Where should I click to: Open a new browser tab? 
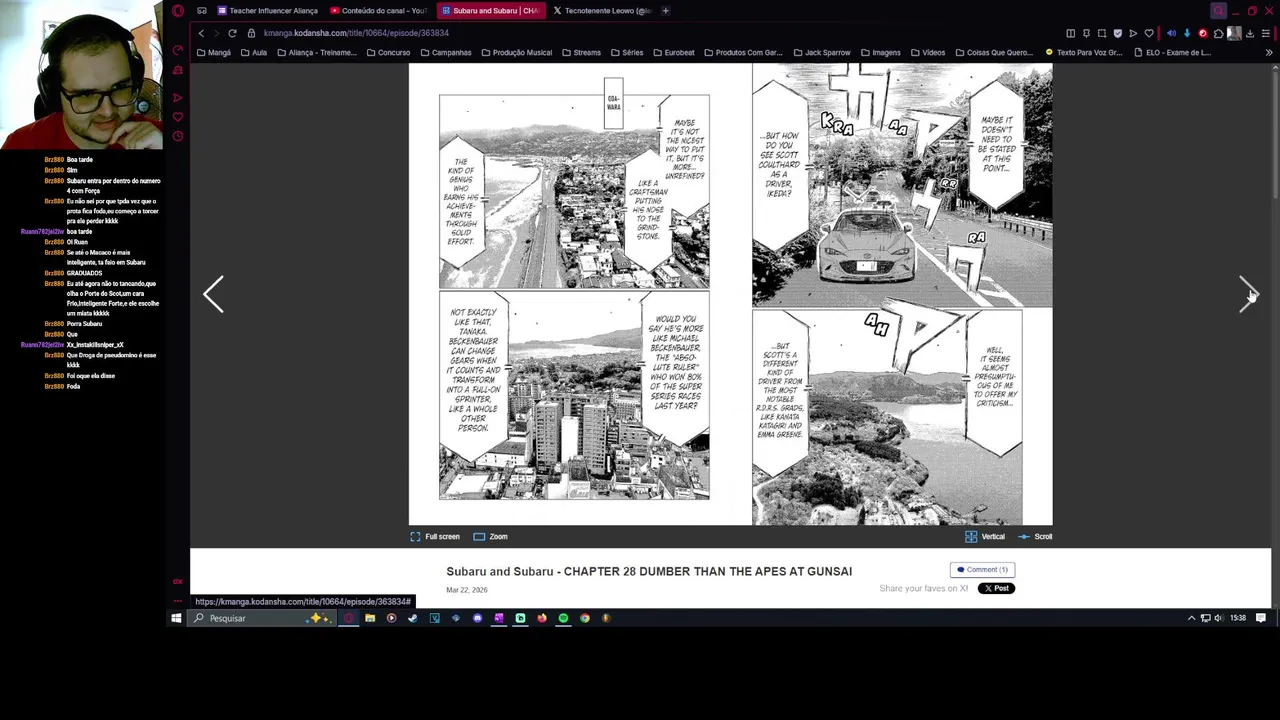click(x=666, y=11)
